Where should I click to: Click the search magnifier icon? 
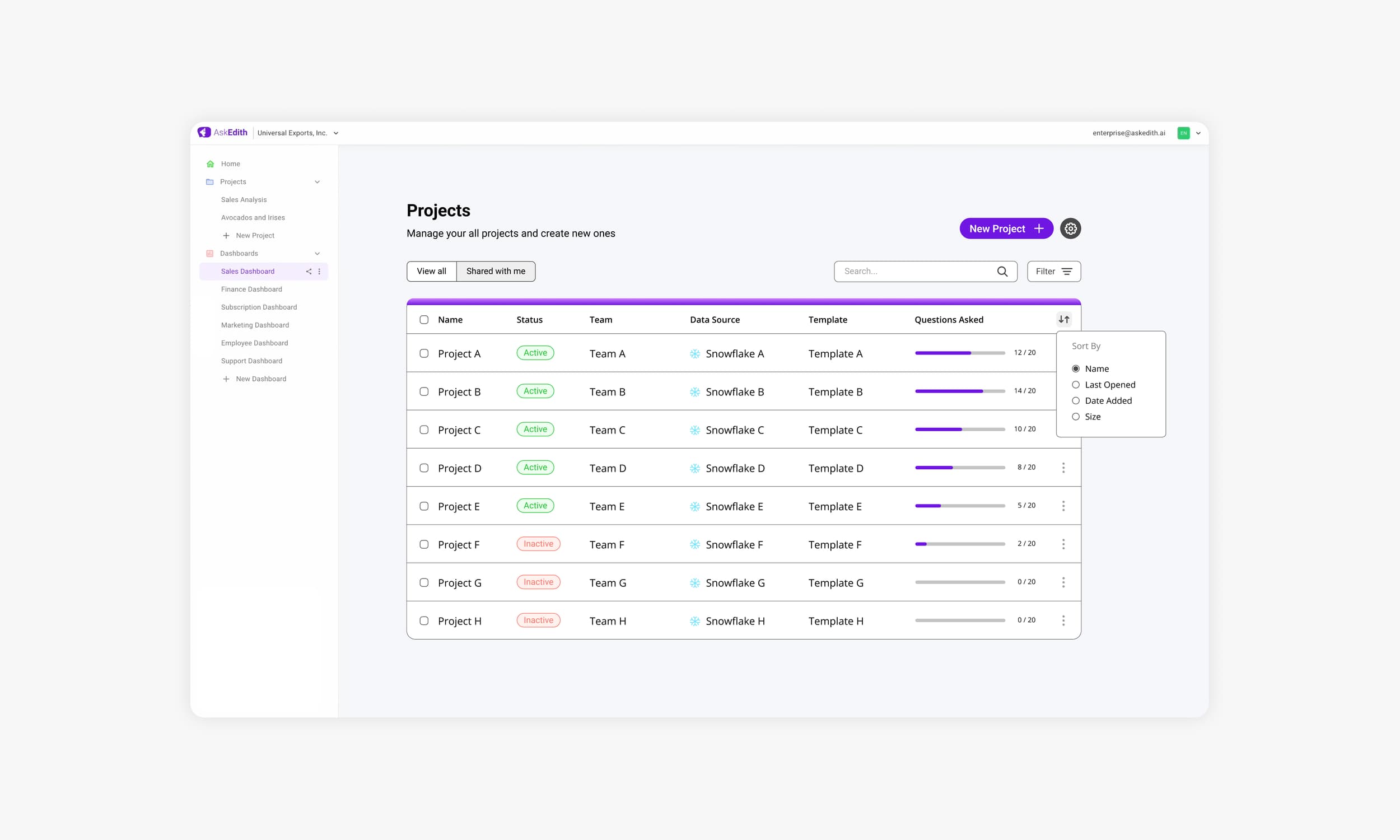[x=1002, y=271]
